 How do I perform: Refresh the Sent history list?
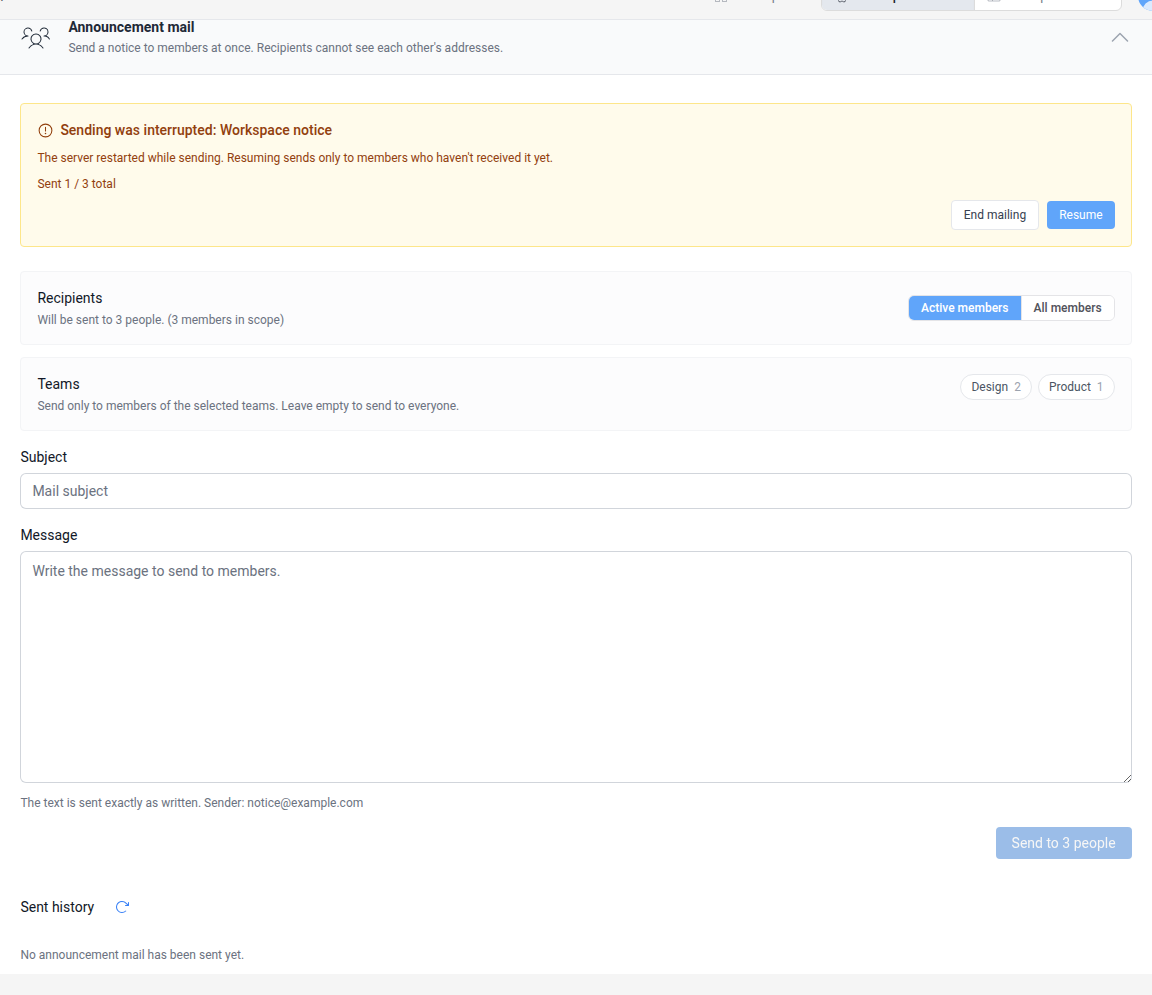point(123,907)
